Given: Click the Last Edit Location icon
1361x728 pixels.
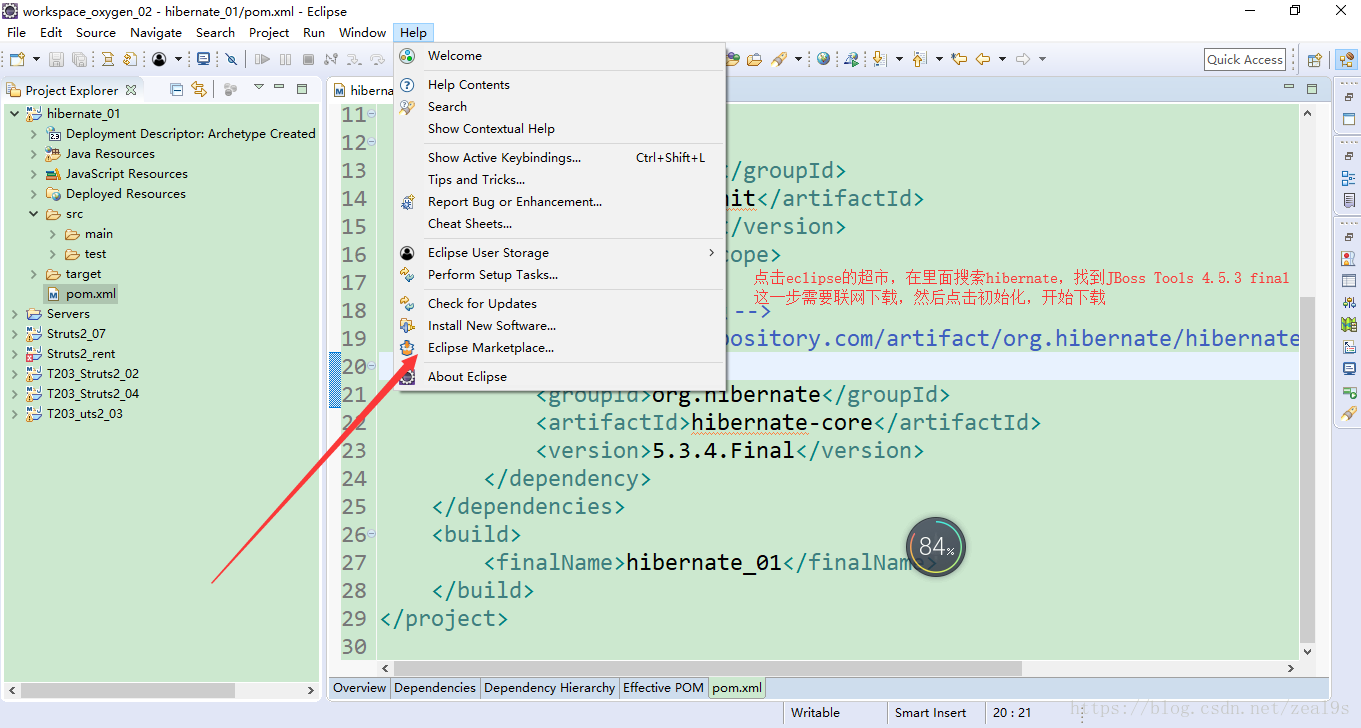Looking at the screenshot, I should pos(959,59).
